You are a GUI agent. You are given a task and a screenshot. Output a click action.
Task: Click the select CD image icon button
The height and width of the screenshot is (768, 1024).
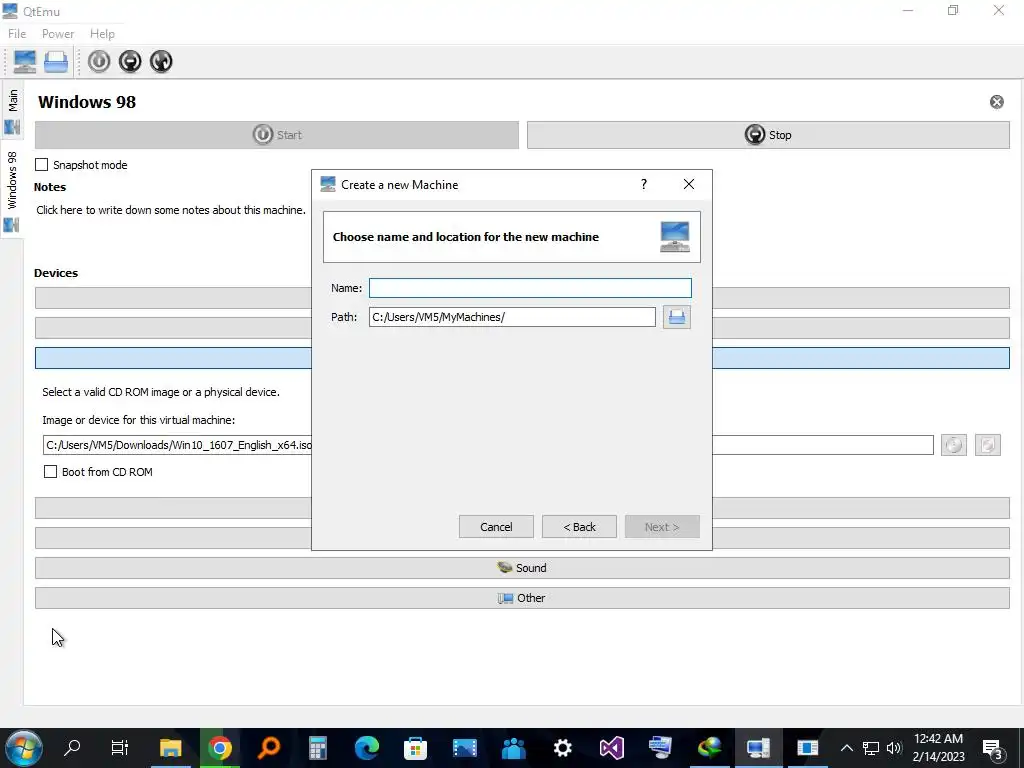click(953, 445)
